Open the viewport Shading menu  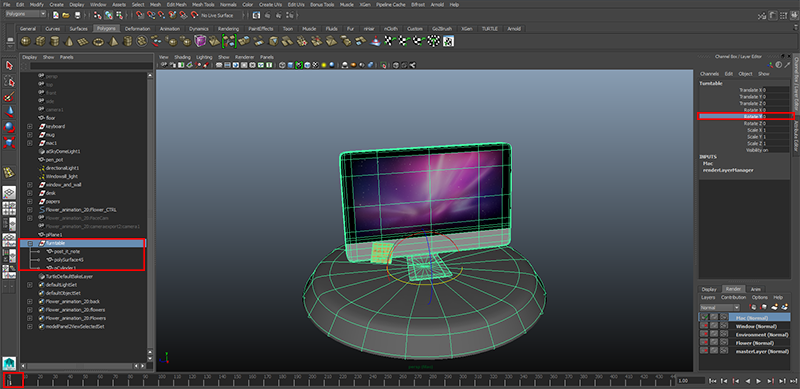point(182,57)
